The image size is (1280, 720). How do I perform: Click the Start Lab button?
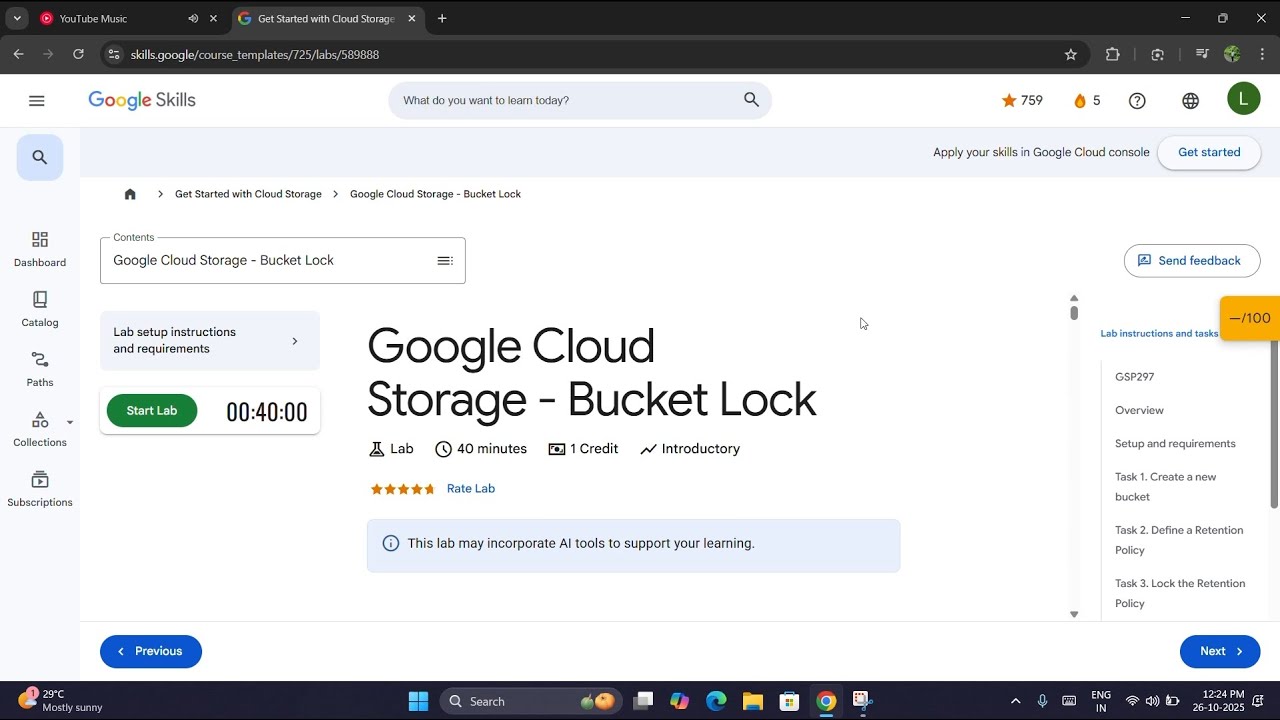click(x=152, y=410)
